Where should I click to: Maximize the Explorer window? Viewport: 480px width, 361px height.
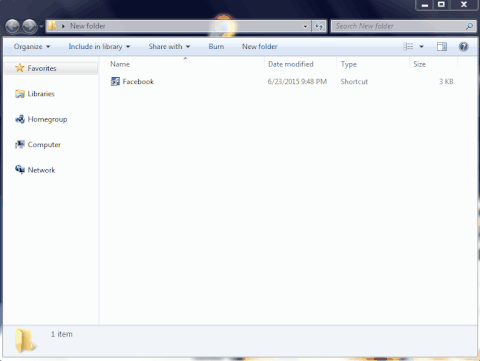point(441,5)
